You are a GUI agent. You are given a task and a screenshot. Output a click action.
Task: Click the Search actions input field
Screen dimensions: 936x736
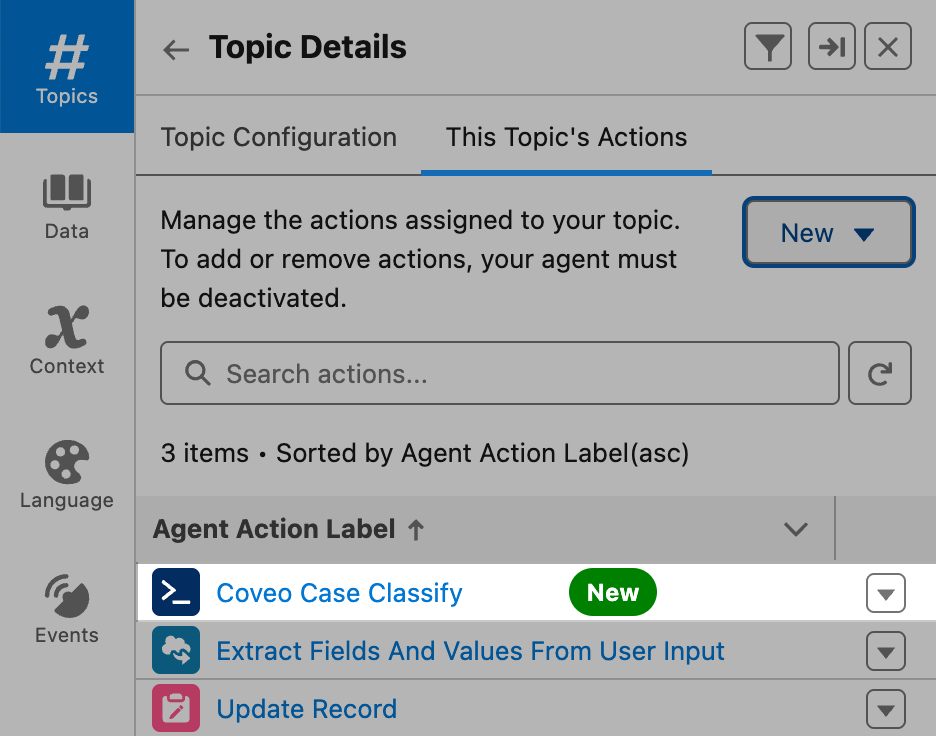tap(500, 373)
